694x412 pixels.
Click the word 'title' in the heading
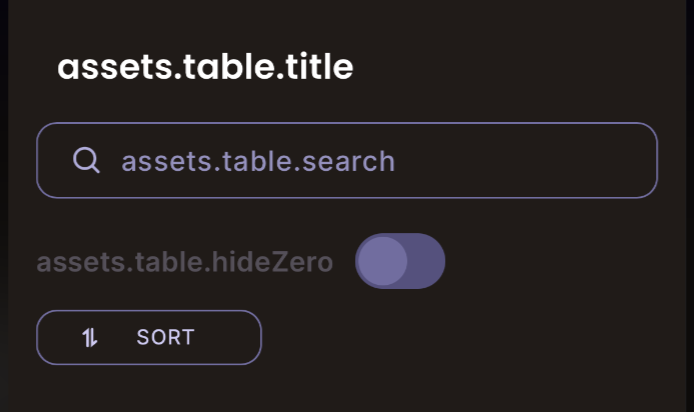tap(320, 67)
